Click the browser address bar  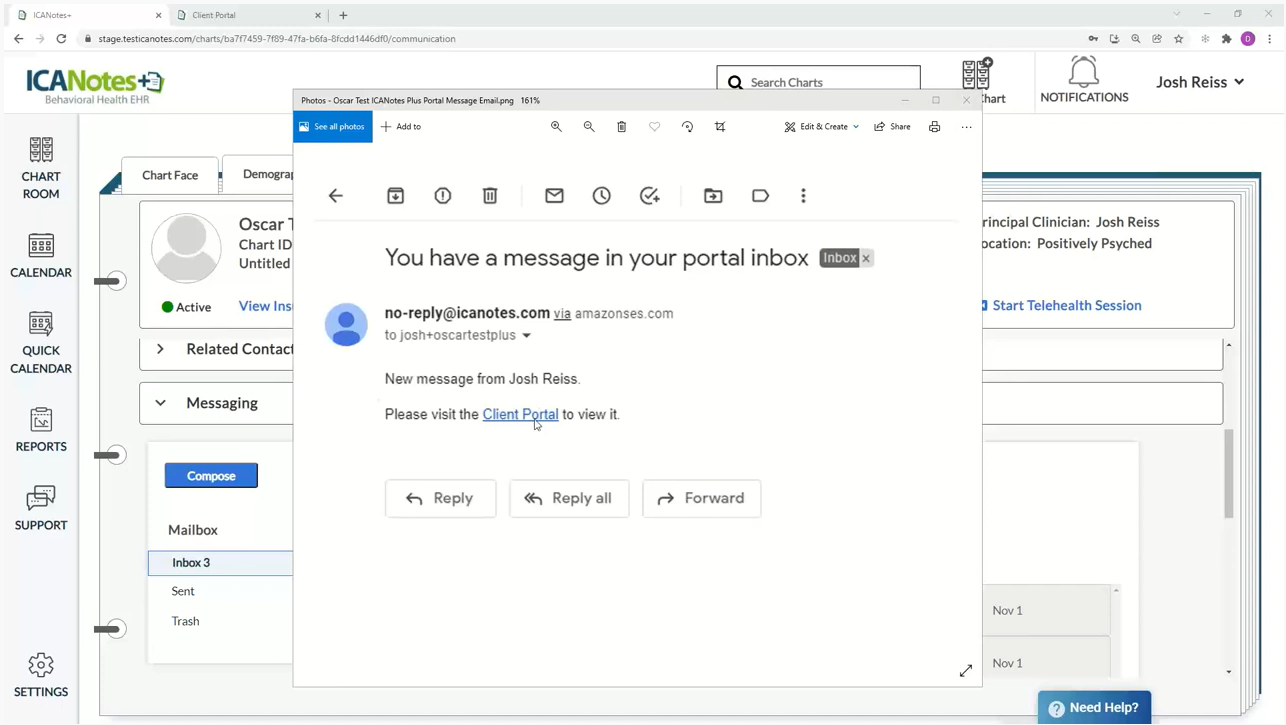pyautogui.click(x=580, y=39)
